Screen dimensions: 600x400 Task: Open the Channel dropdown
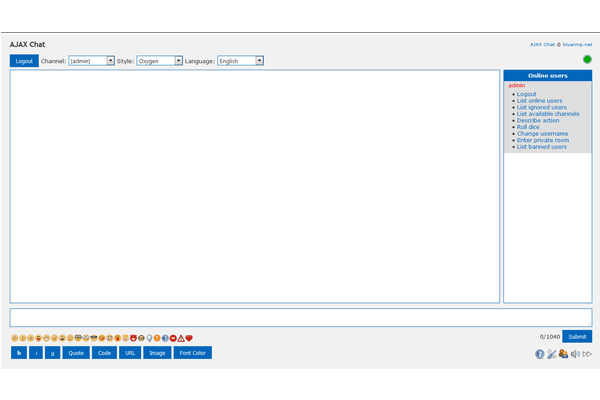(x=91, y=61)
